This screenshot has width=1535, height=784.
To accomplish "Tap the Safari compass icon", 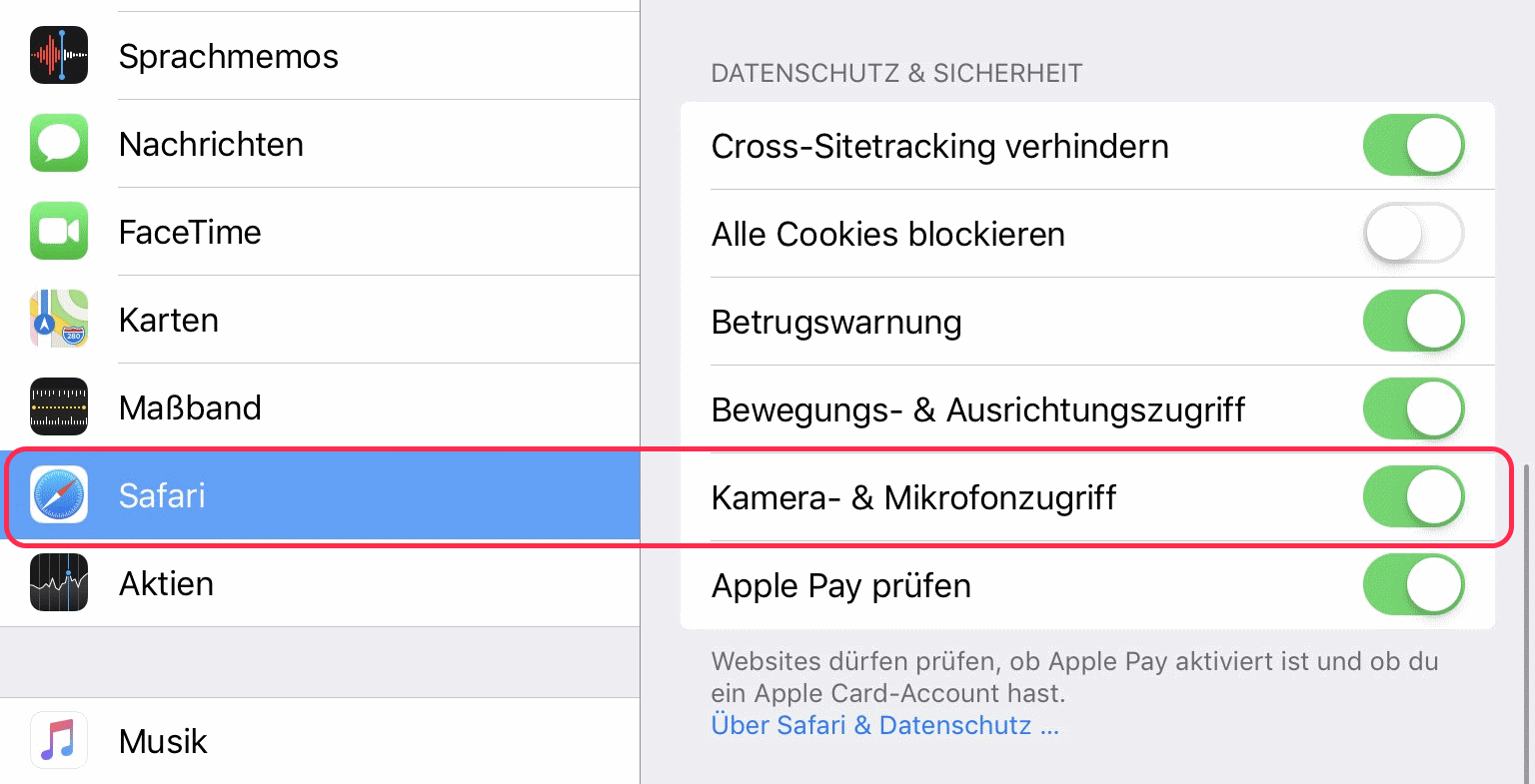I will 59,495.
